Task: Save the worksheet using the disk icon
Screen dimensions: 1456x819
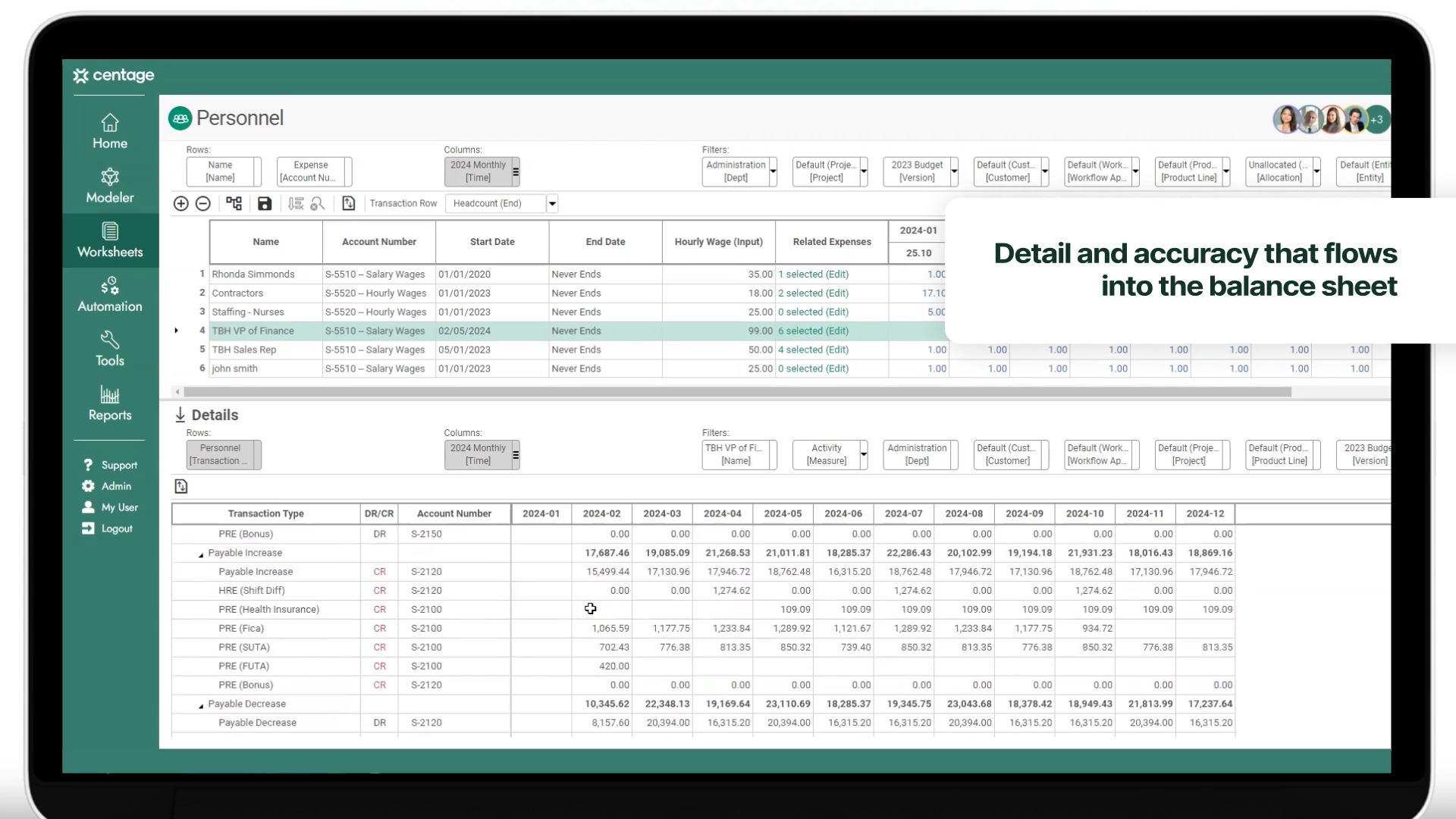Action: click(x=264, y=203)
